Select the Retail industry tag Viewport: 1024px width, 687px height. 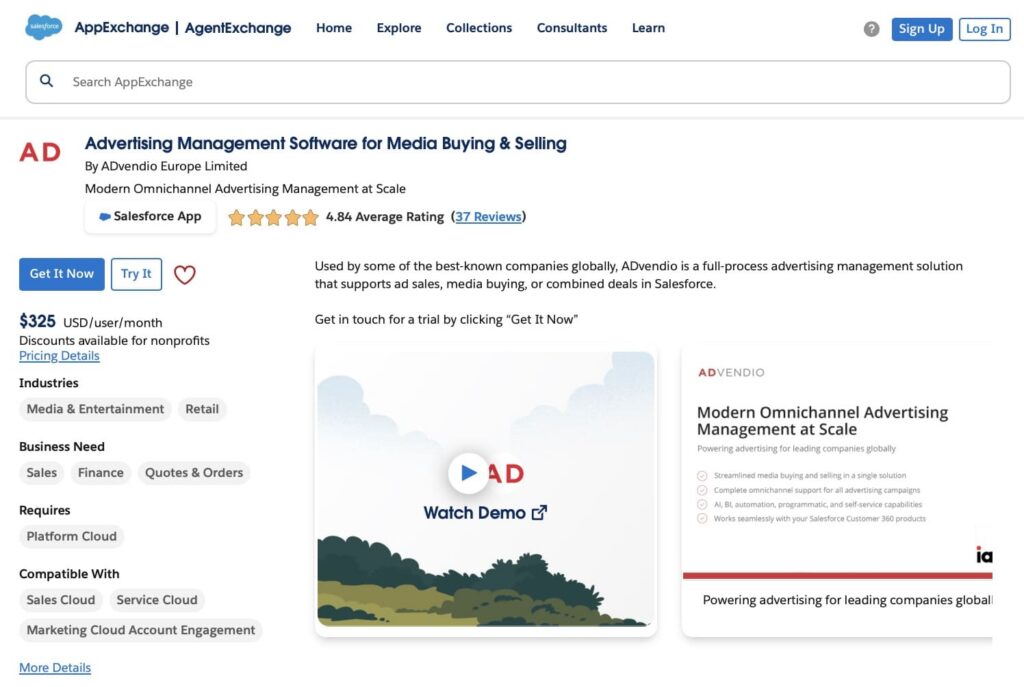click(202, 409)
